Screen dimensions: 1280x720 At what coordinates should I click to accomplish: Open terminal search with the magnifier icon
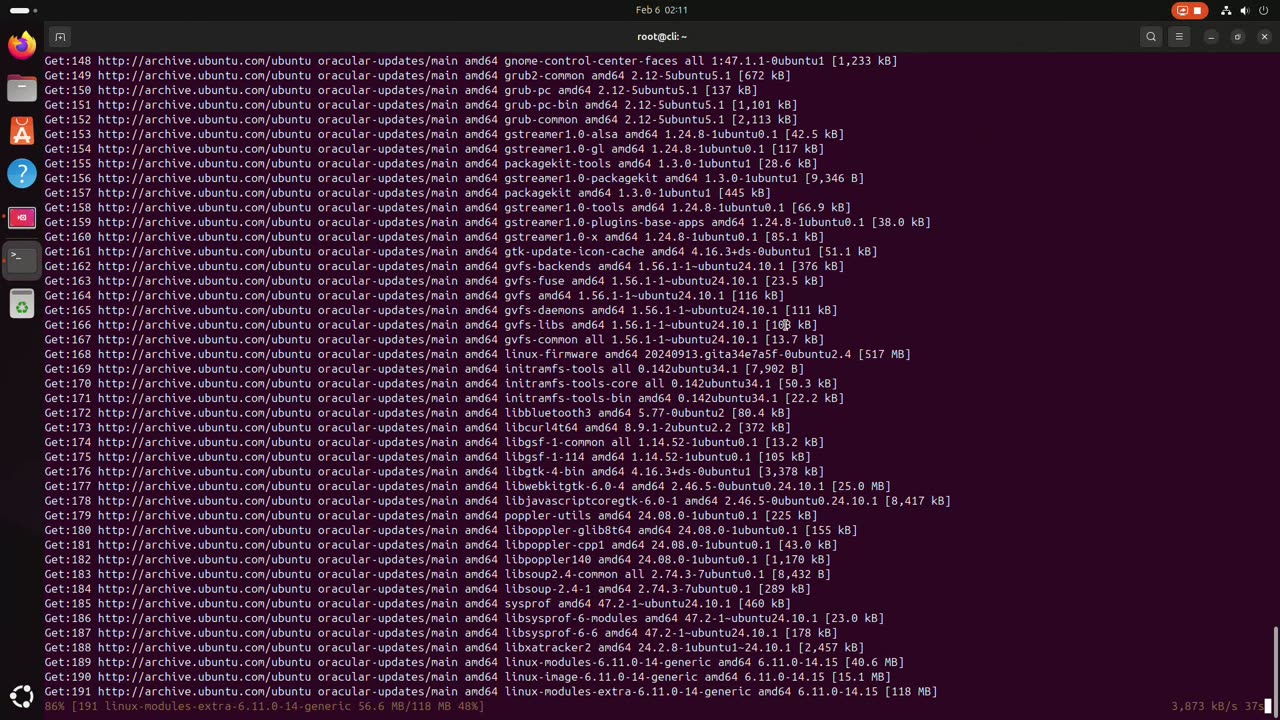pos(1151,37)
